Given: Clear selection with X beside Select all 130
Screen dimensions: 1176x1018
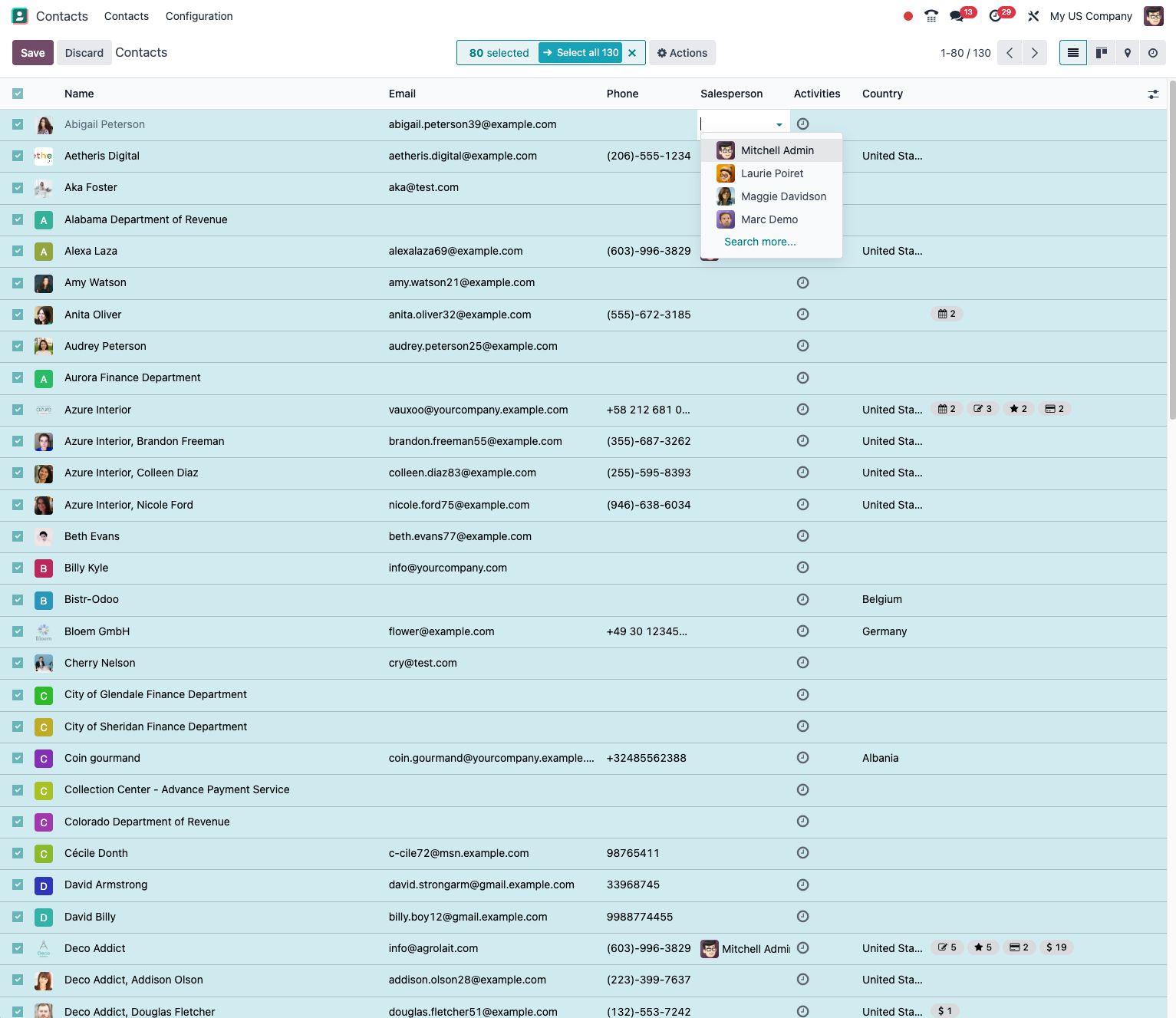Looking at the screenshot, I should 632,53.
